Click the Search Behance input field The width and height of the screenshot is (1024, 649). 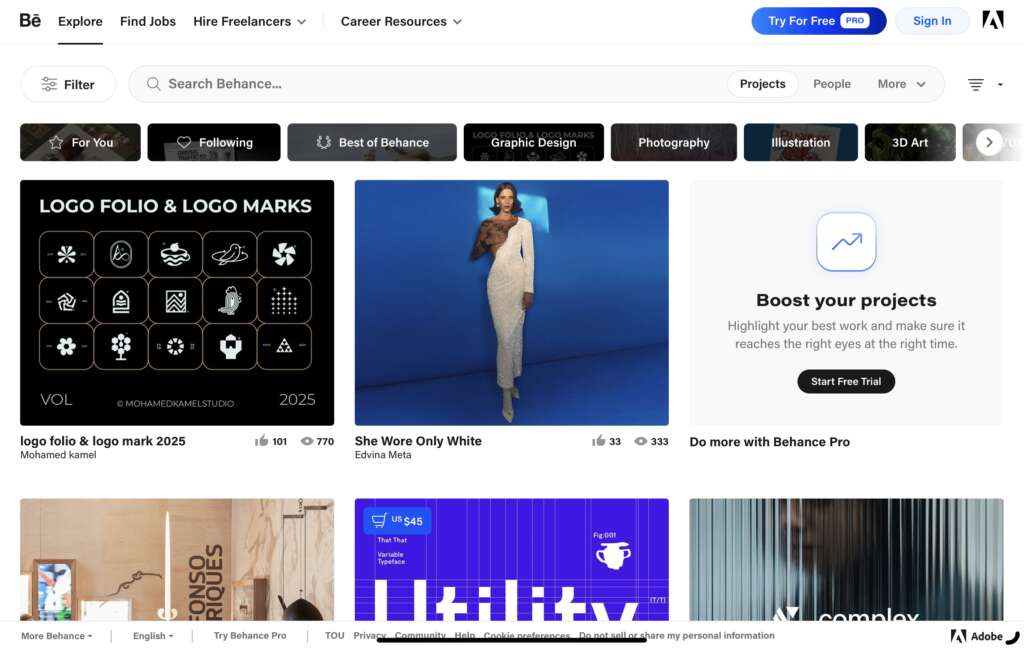coord(440,84)
